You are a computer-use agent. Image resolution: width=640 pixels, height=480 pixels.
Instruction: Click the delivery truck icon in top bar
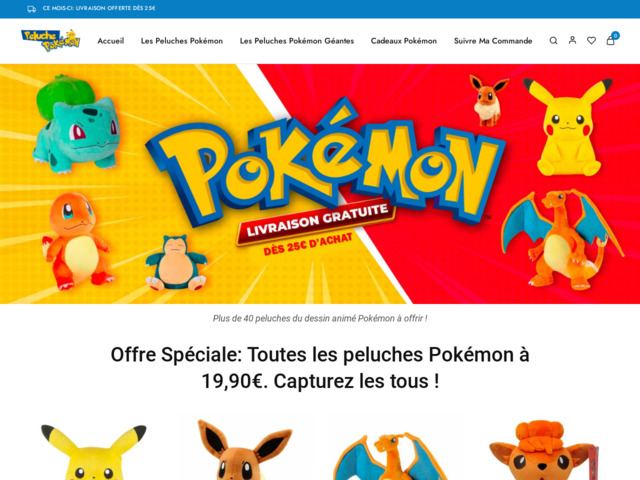tap(31, 9)
